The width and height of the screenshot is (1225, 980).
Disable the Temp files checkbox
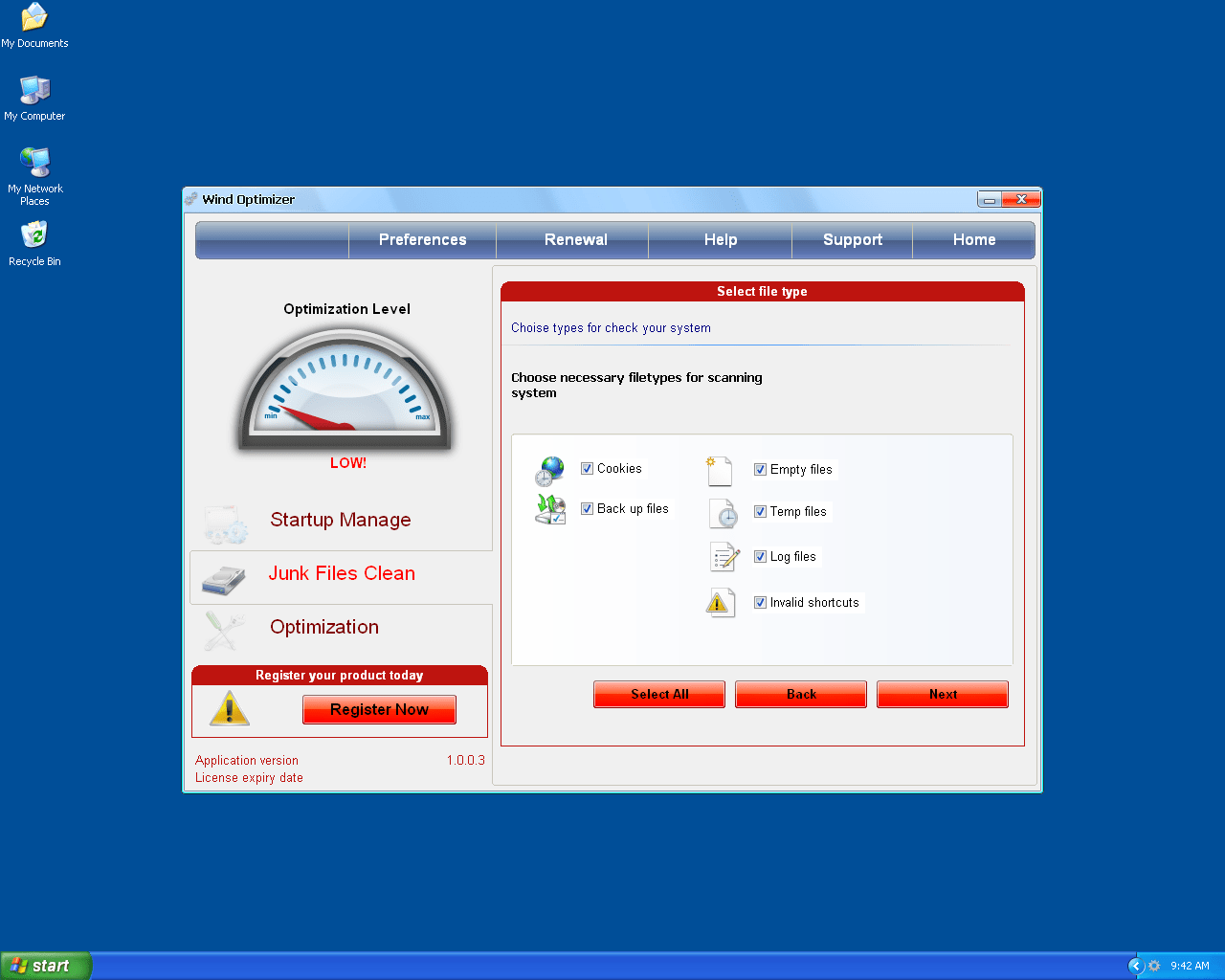(x=760, y=511)
